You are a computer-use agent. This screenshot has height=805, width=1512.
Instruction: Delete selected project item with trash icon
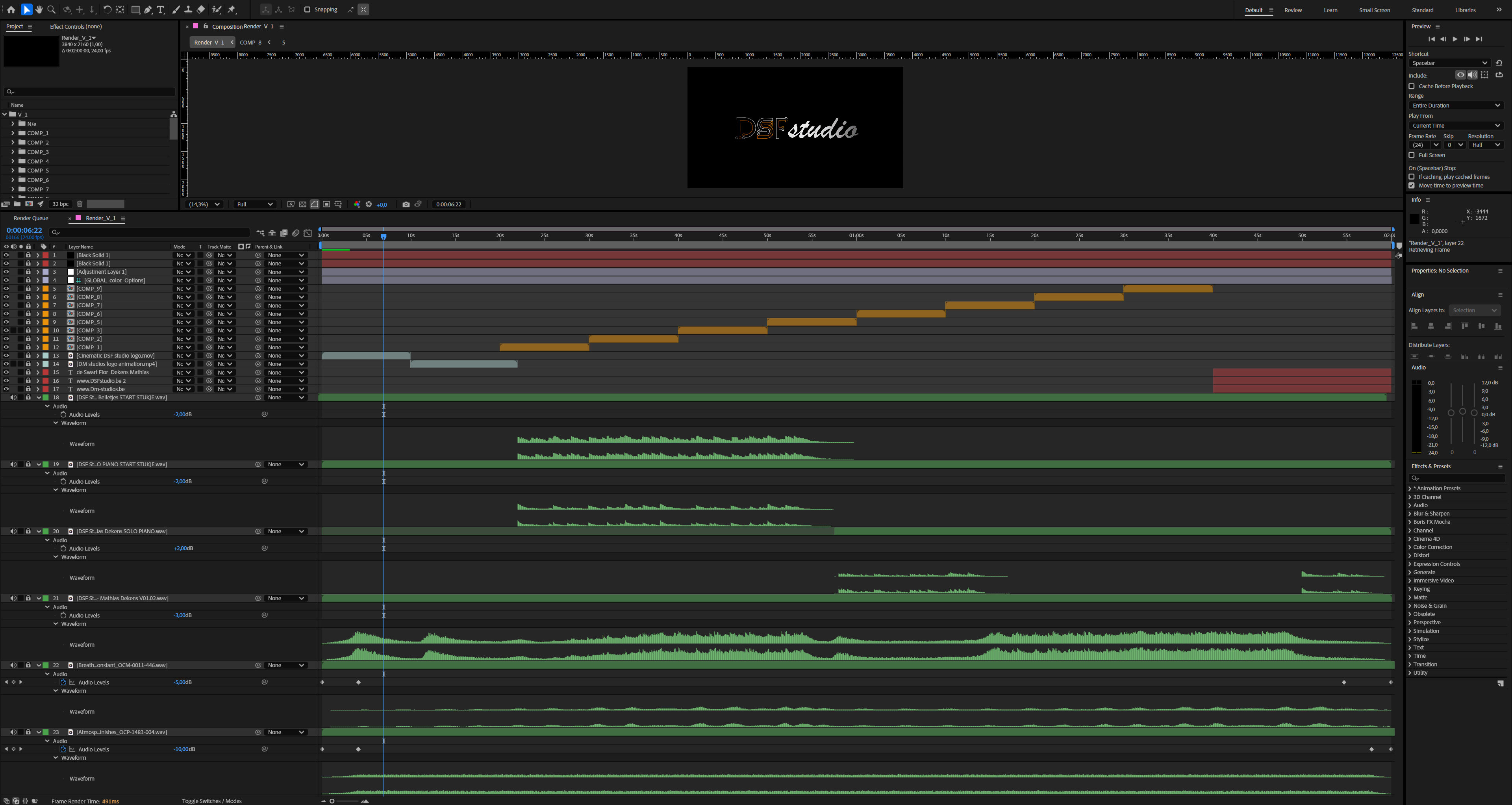coord(80,204)
